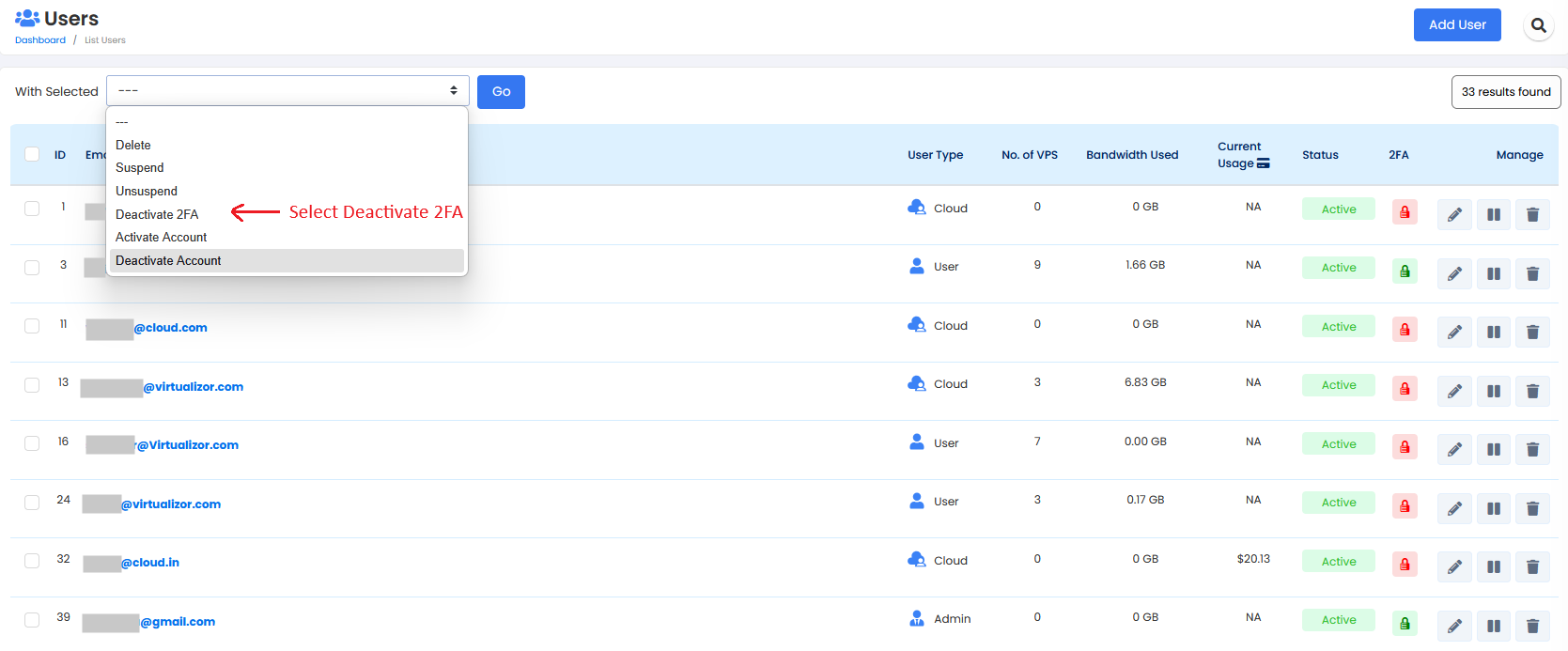Pick Suspend in the action list
The image size is (1568, 651).
(140, 168)
